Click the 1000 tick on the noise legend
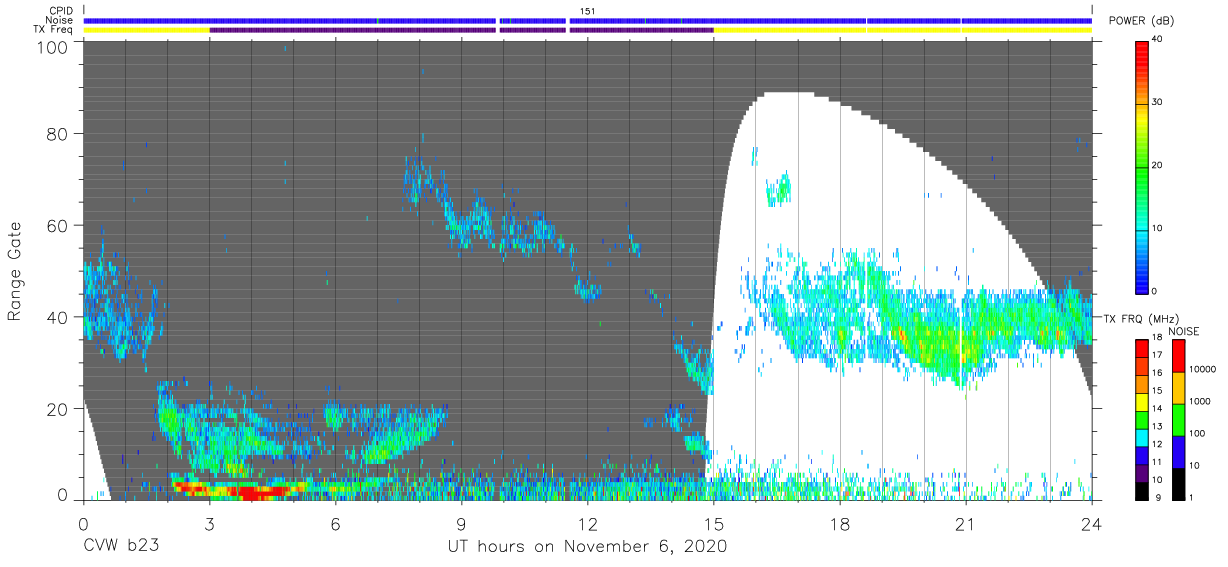 pyautogui.click(x=1199, y=401)
